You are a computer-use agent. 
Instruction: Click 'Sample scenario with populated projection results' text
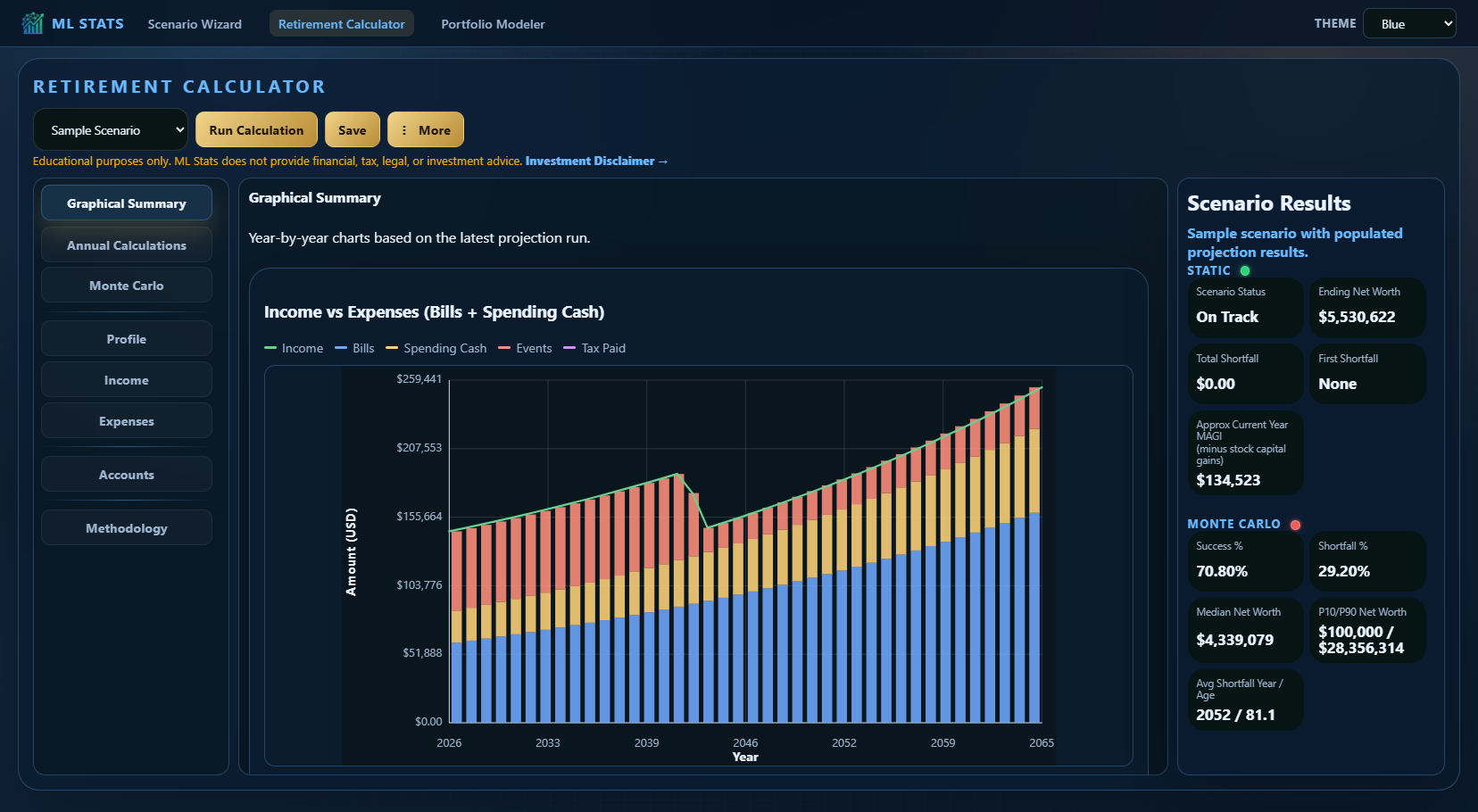click(1294, 243)
